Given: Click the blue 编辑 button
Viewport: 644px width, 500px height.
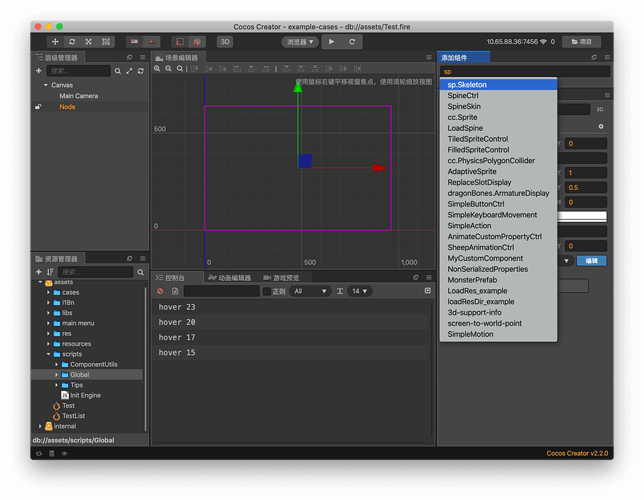Looking at the screenshot, I should point(591,260).
